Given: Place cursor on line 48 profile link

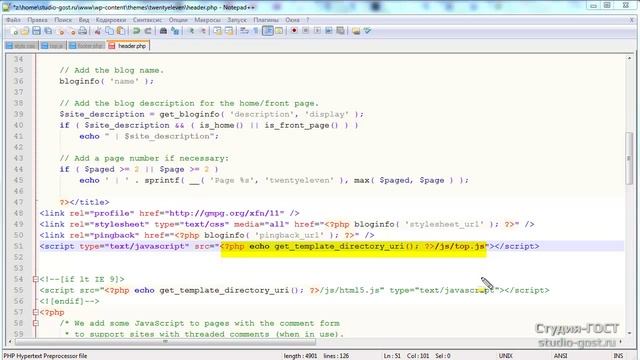Looking at the screenshot, I should tap(169, 213).
